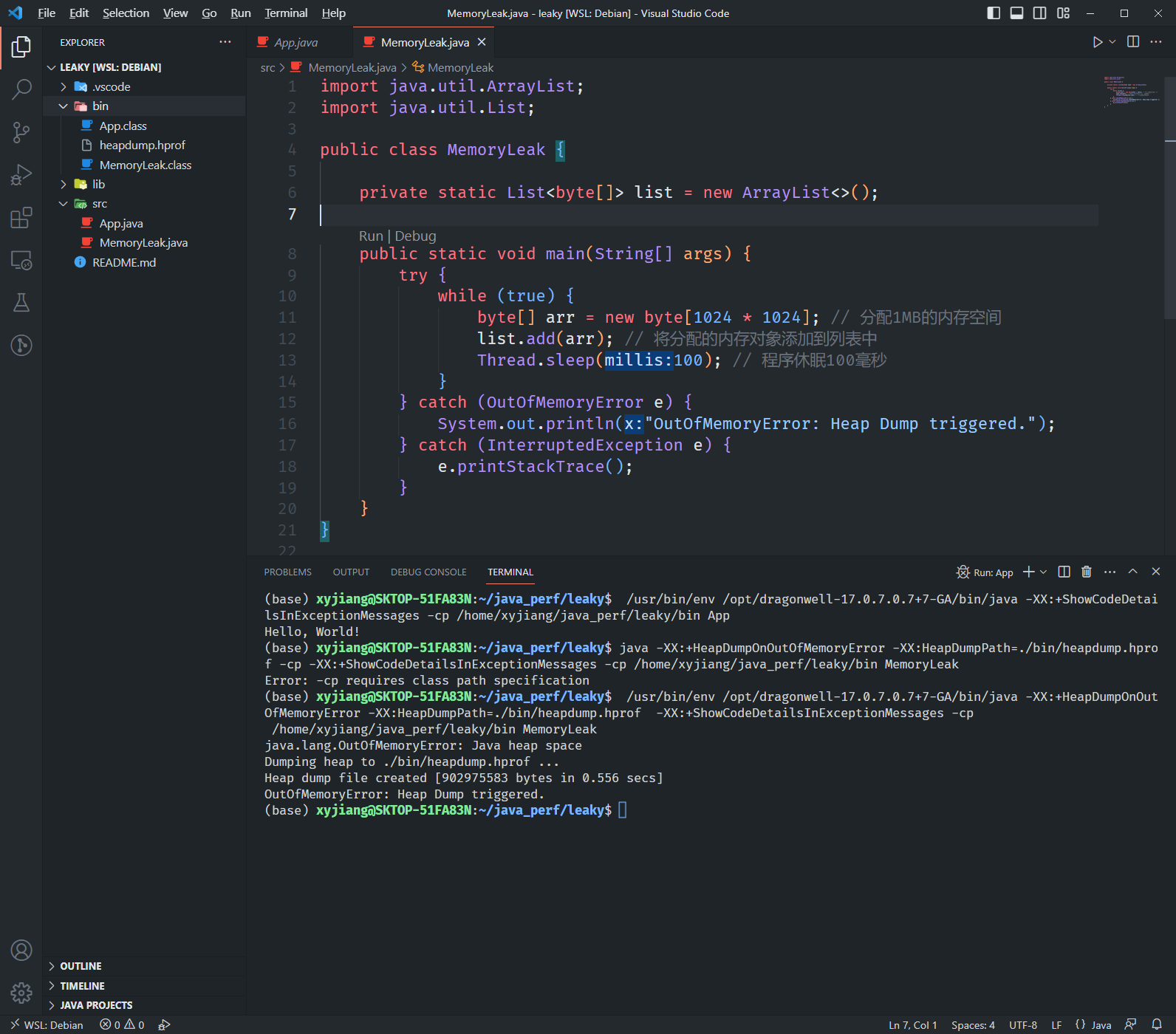Open README.md in the file tree

[144, 262]
